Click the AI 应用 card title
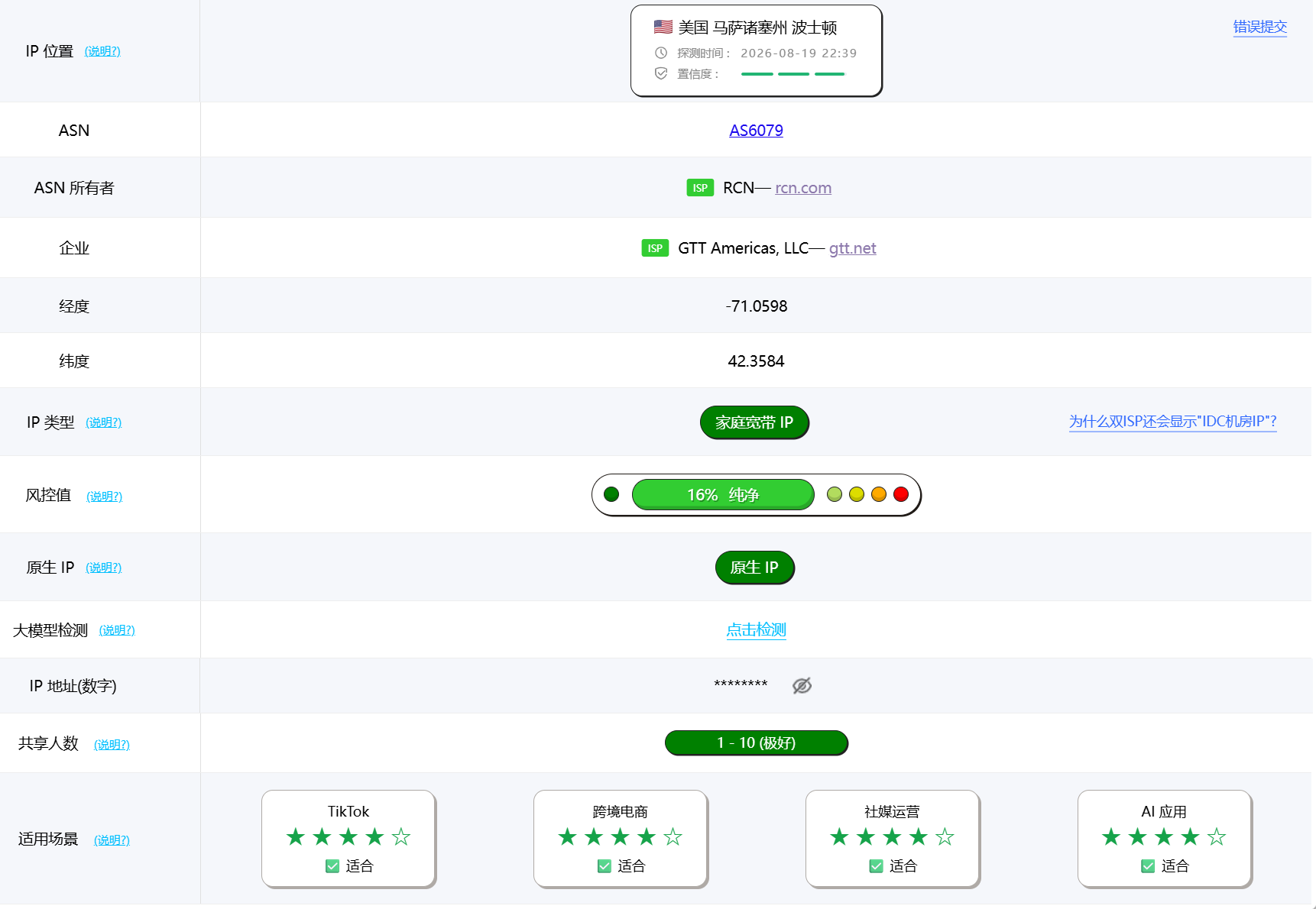 click(1164, 811)
